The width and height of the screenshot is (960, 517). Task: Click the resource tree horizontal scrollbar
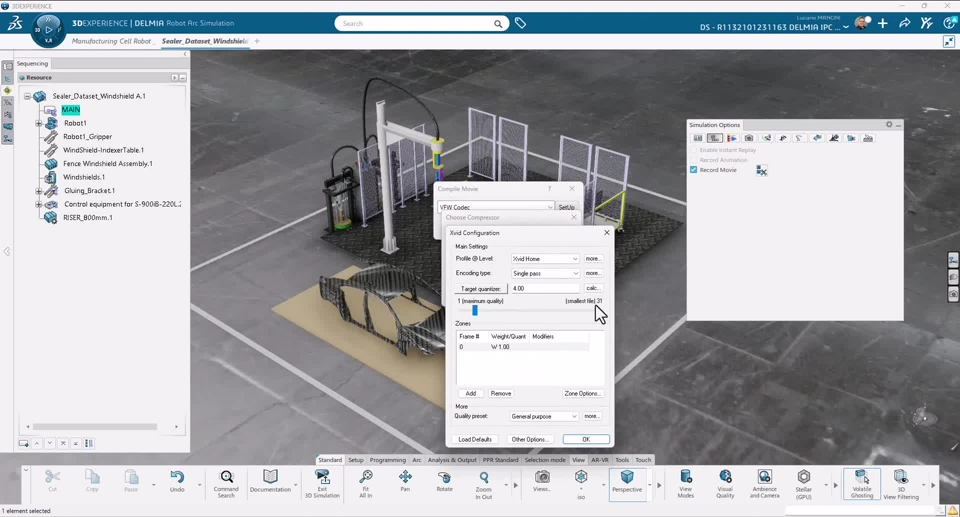[x=95, y=426]
